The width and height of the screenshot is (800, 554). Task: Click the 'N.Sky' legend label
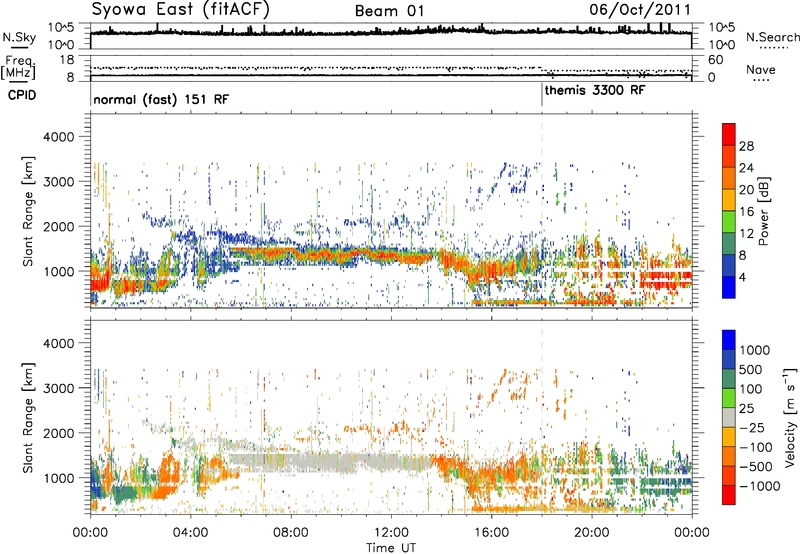point(19,38)
